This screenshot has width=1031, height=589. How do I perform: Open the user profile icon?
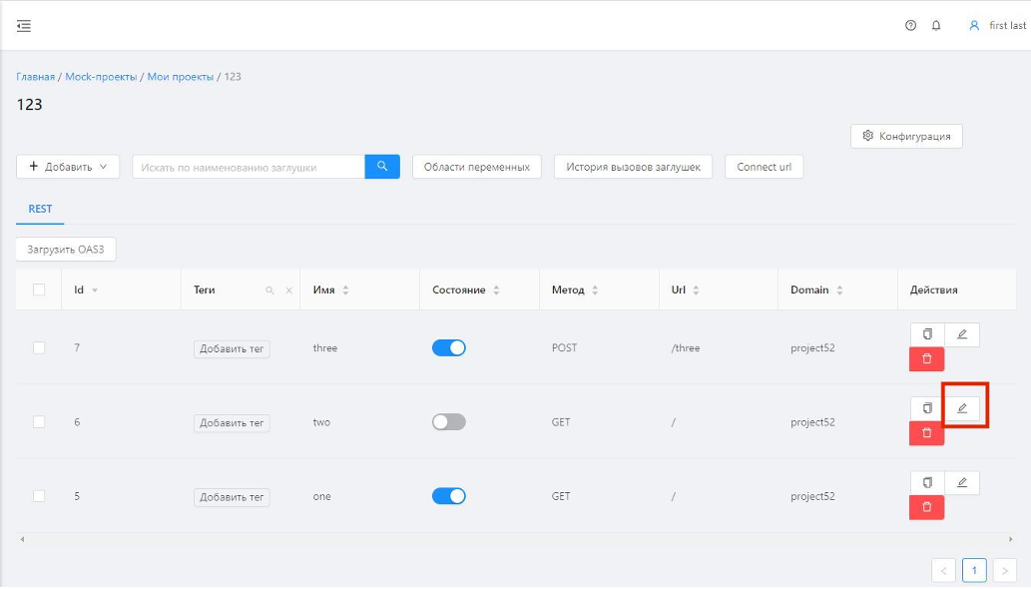(x=974, y=26)
